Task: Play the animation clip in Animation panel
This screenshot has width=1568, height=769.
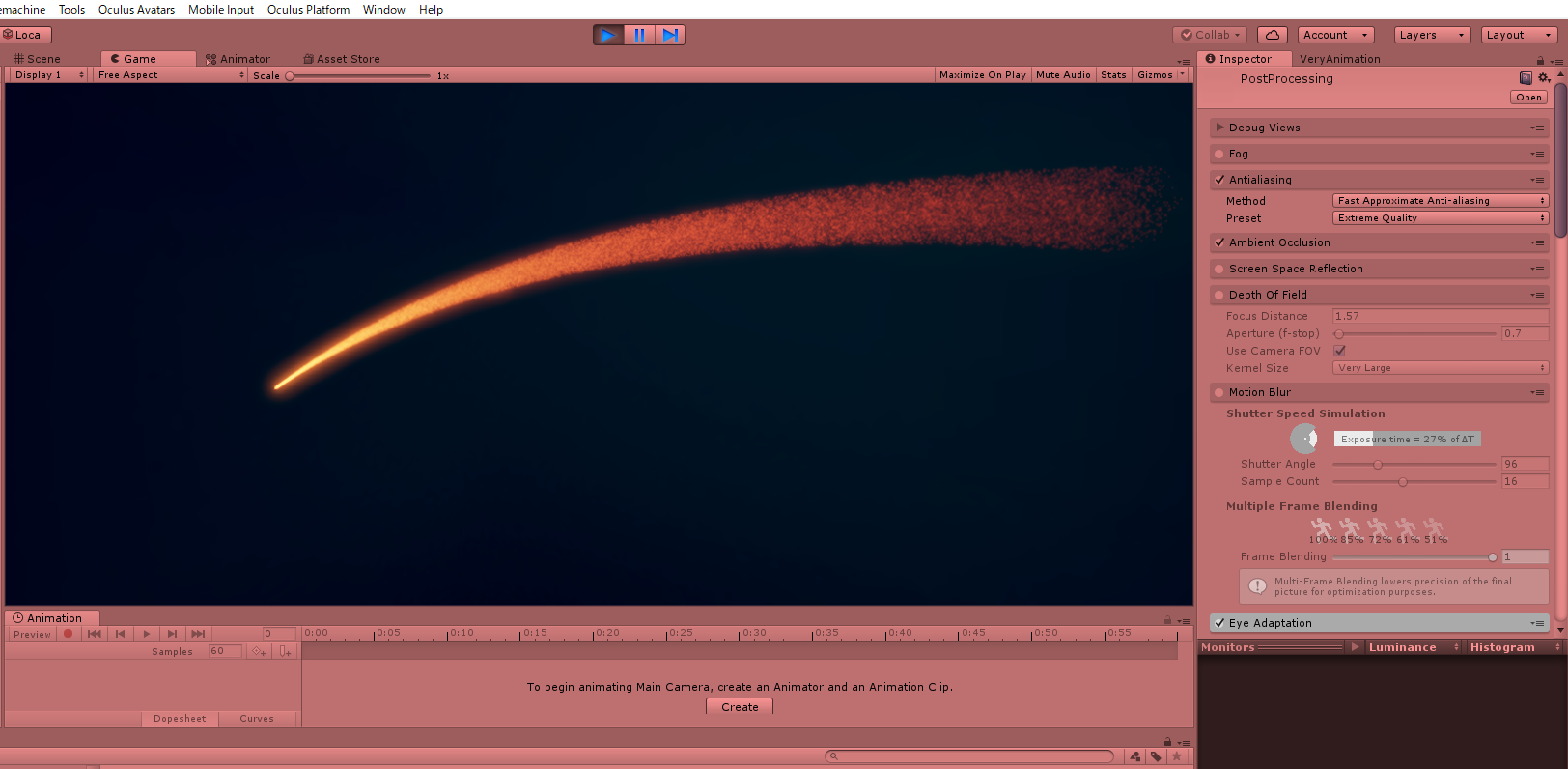Action: point(146,634)
